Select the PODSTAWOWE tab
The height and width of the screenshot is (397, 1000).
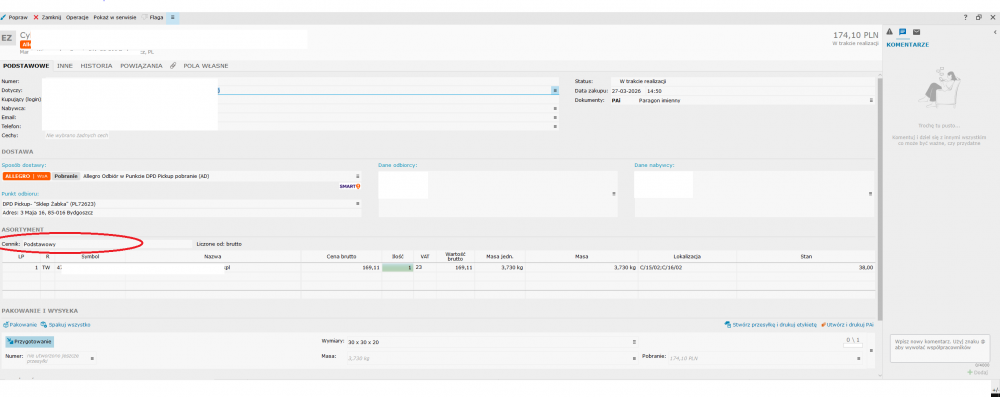[x=26, y=66]
